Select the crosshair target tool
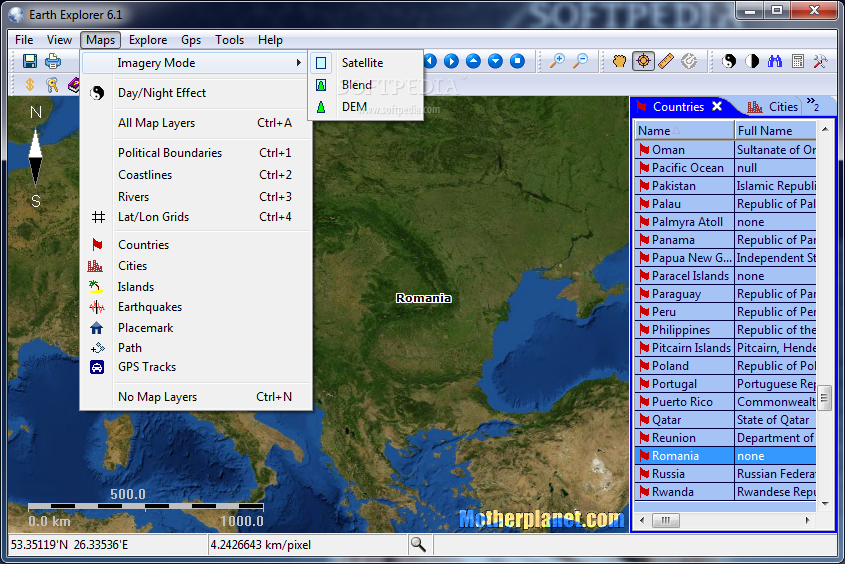The width and height of the screenshot is (845, 564). tap(643, 61)
